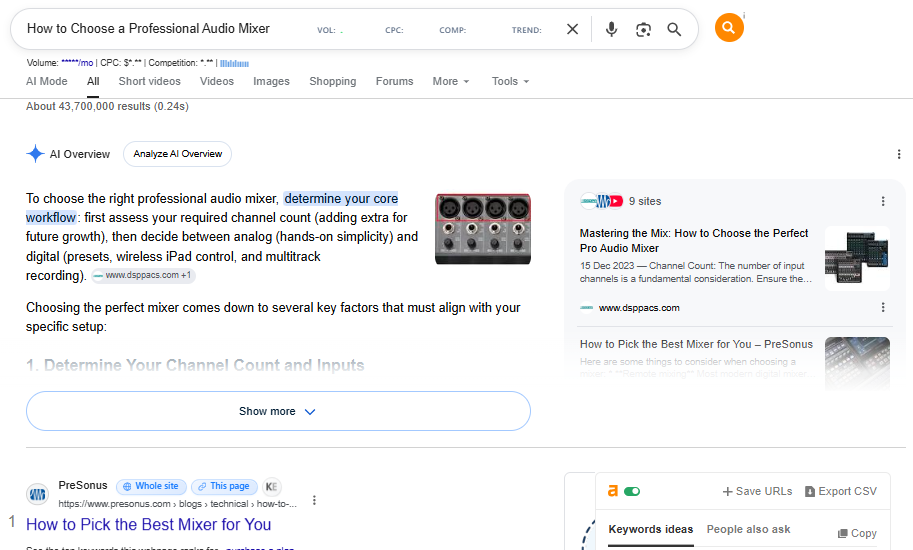Click the Whole site button

151,486
